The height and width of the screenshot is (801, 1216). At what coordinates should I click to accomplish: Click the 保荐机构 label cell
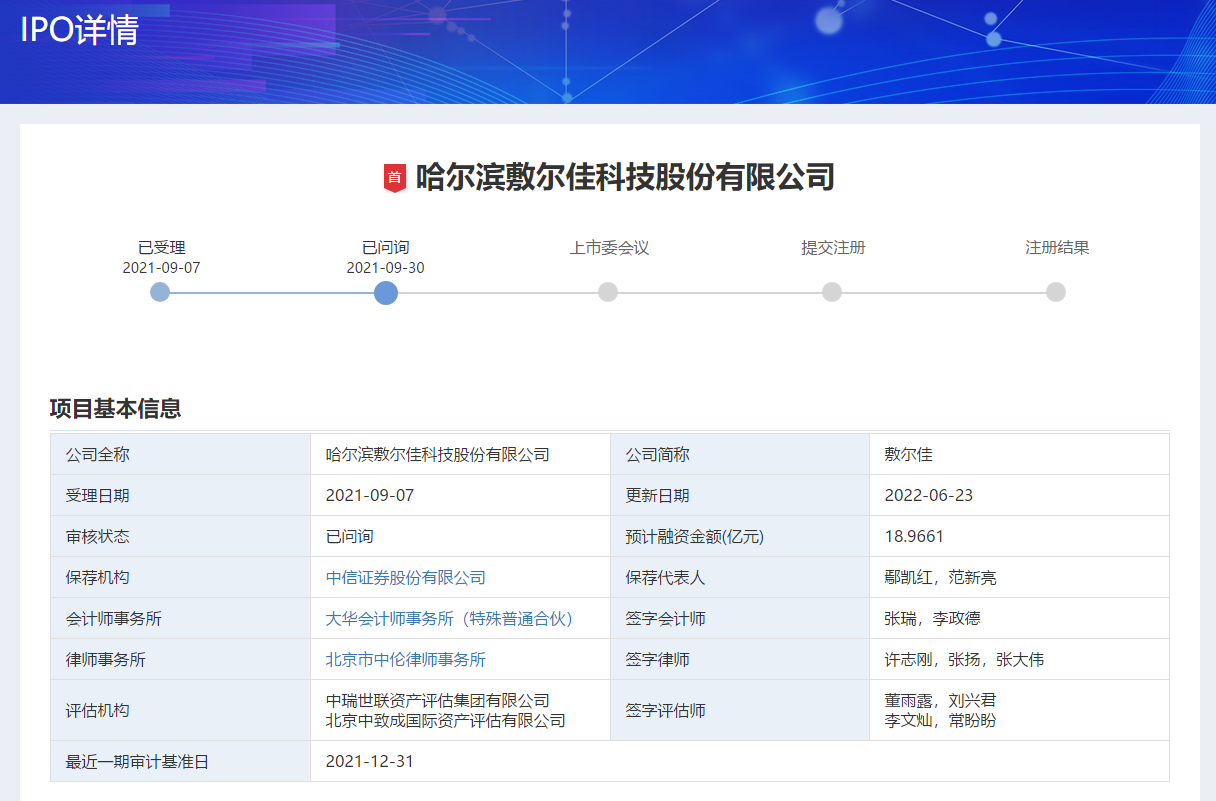coord(180,578)
